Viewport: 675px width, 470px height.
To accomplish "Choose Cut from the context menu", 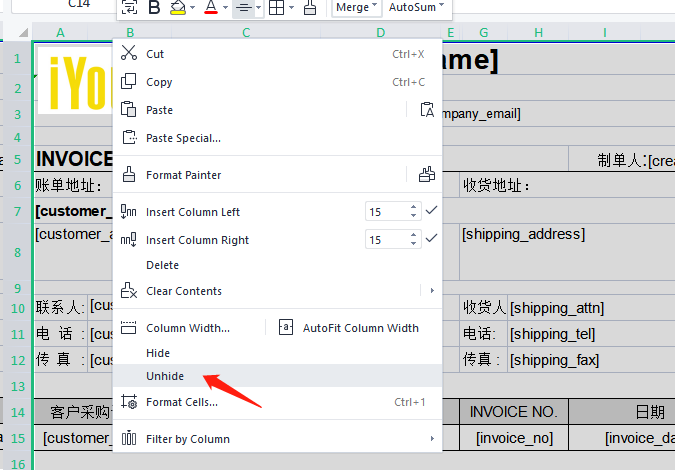I will point(155,54).
